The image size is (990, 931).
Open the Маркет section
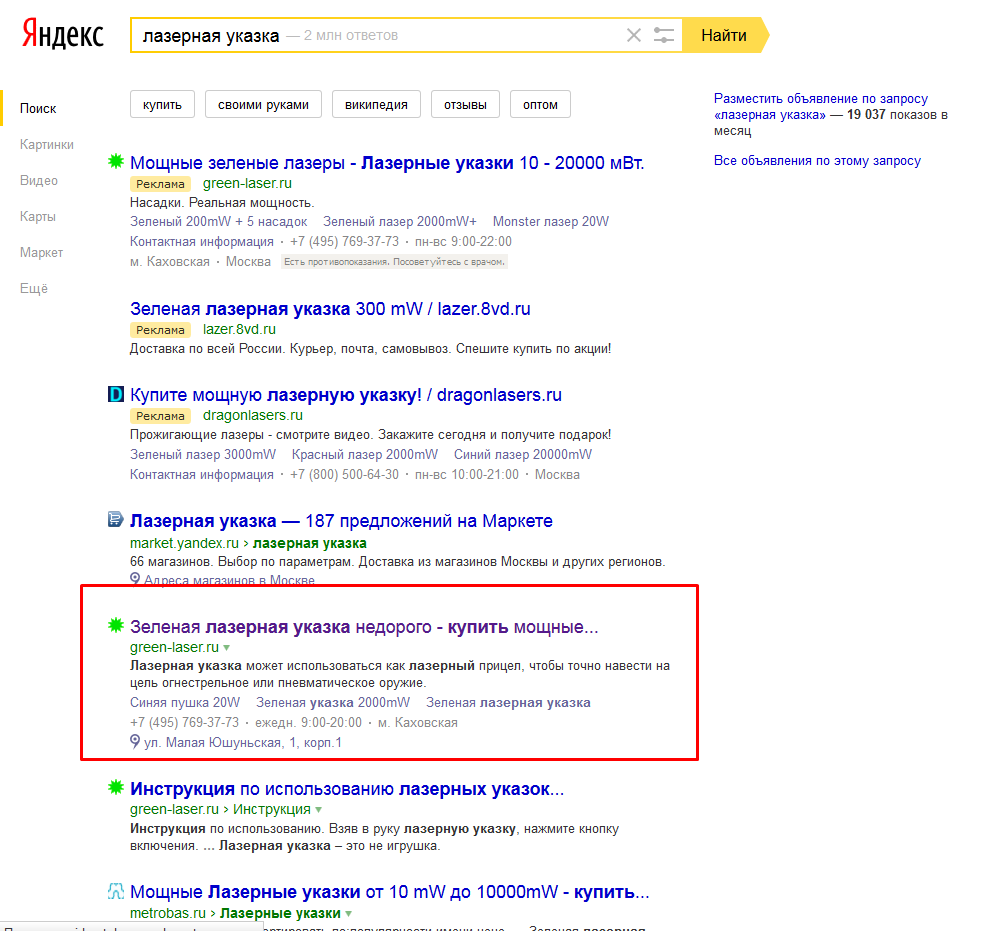click(42, 252)
